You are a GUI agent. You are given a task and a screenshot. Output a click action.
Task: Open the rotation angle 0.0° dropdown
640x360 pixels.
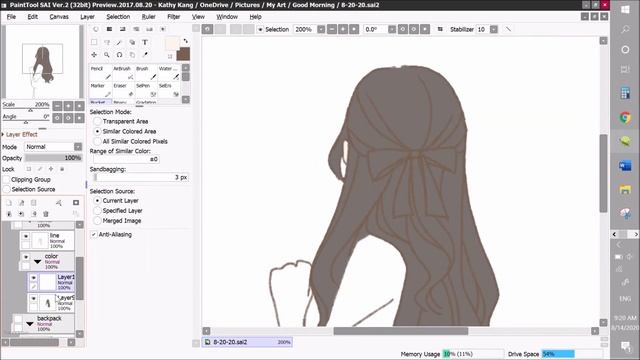[392, 29]
